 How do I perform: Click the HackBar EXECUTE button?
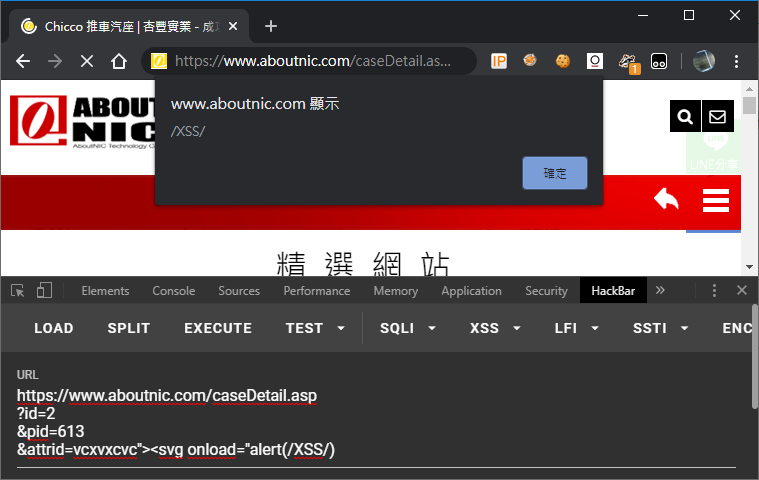pos(218,328)
